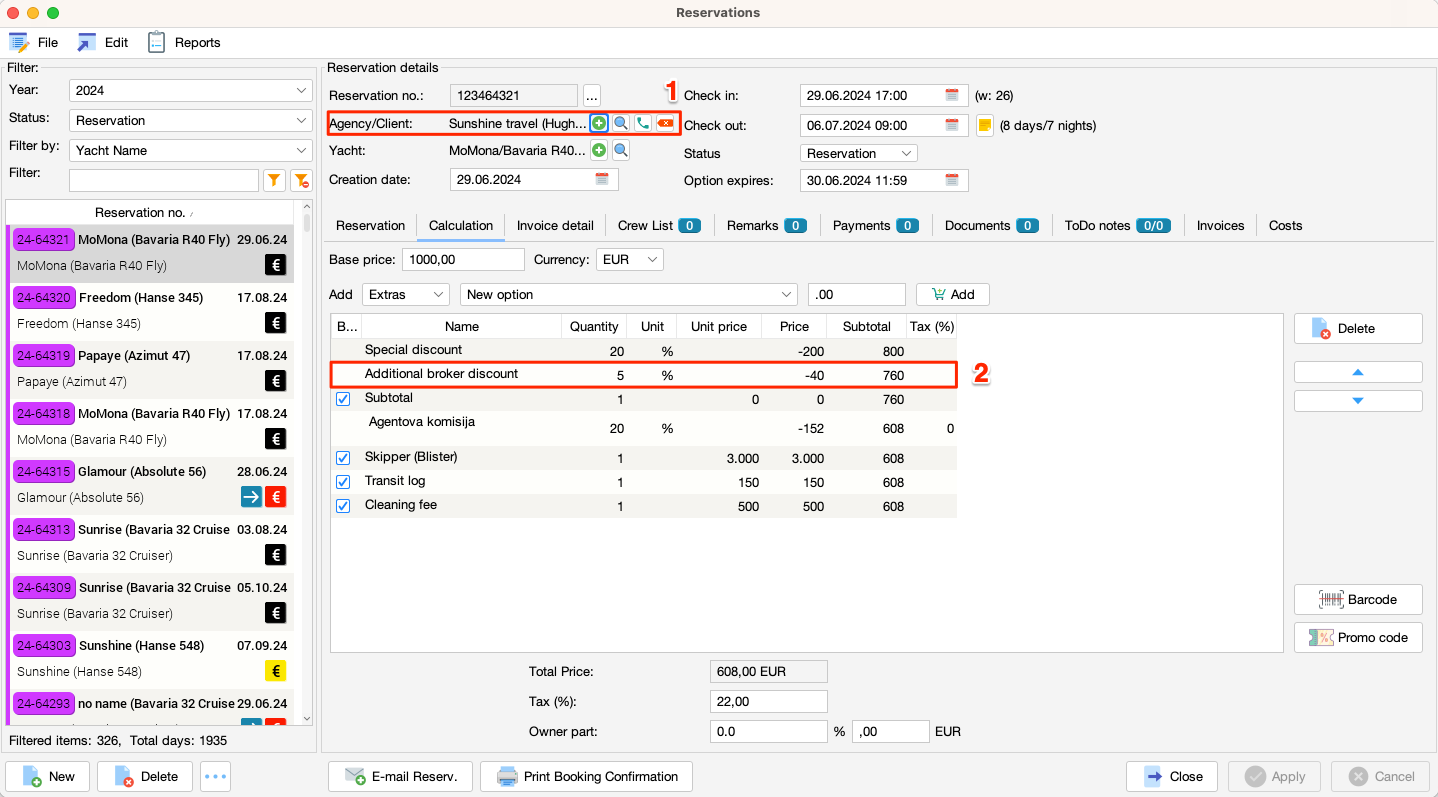Apply the filter with the orange funnel icon
1438x797 pixels.
[x=274, y=180]
